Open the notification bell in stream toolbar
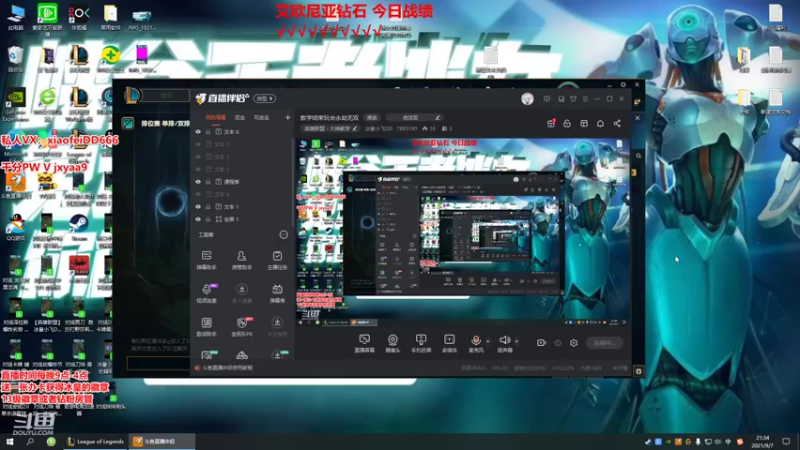The image size is (800, 450). [x=601, y=123]
